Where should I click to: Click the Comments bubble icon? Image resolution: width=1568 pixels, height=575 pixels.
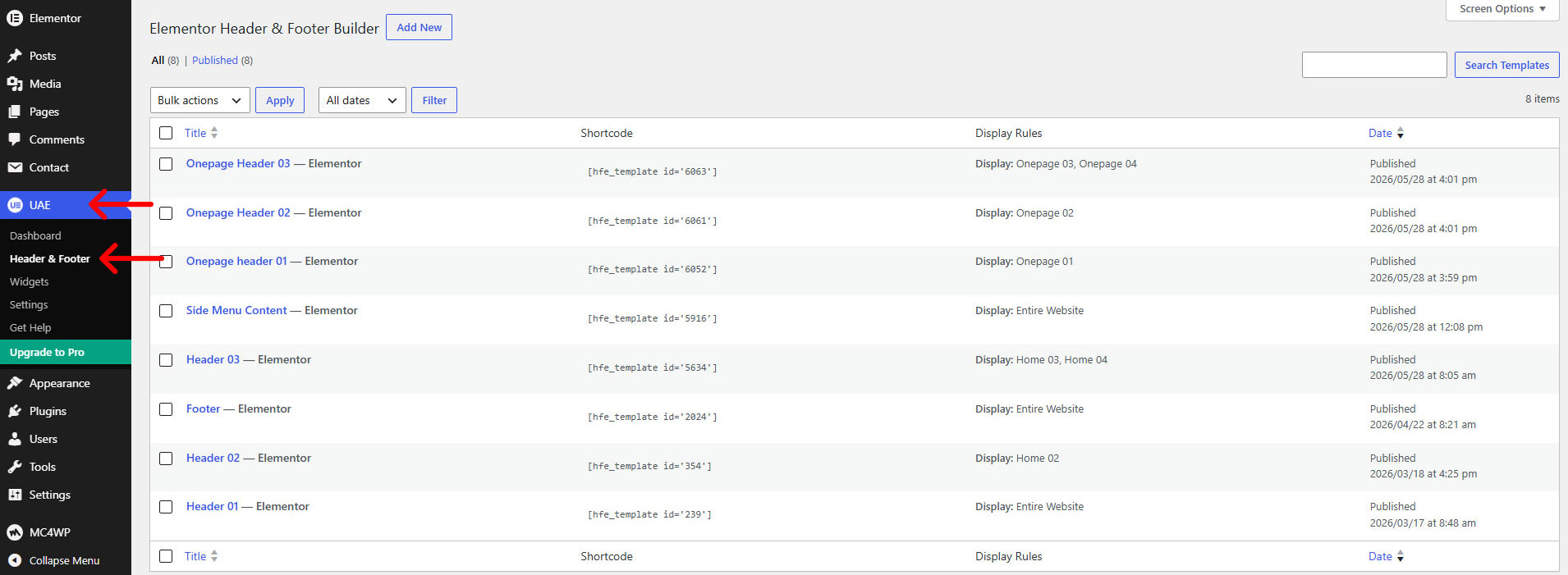[x=15, y=139]
